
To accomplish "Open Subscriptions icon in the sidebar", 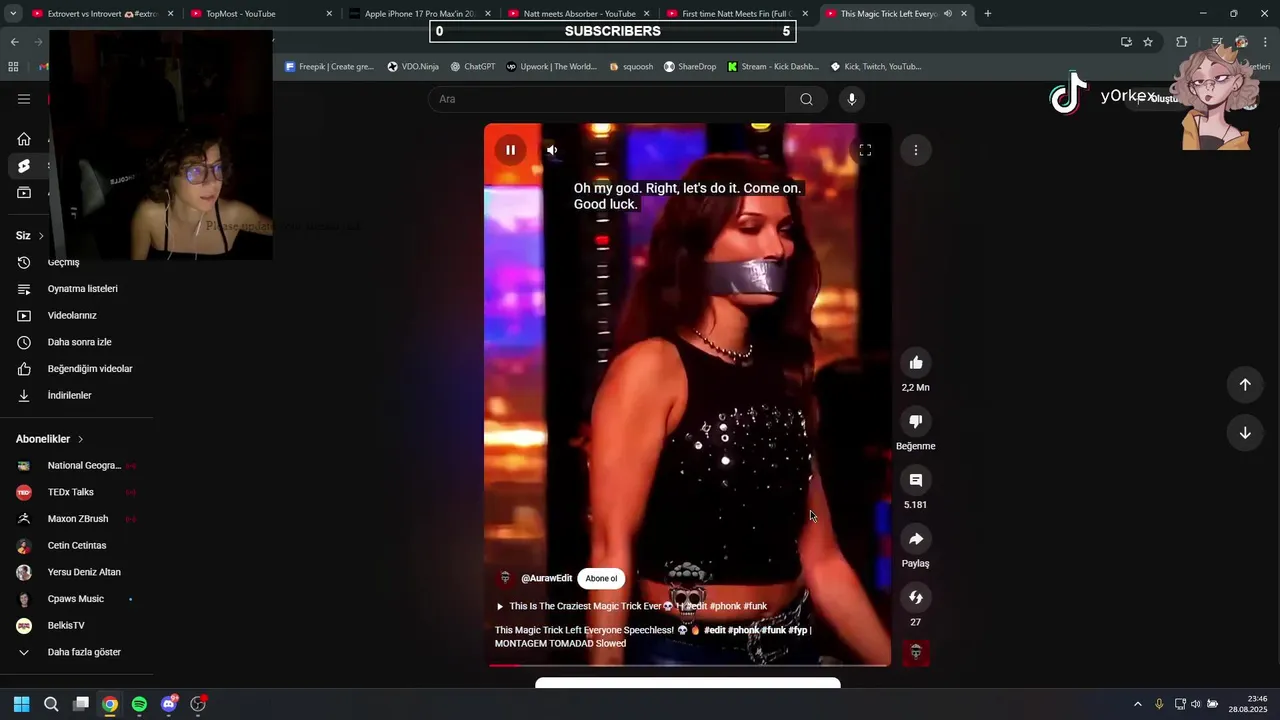I will pos(24,193).
